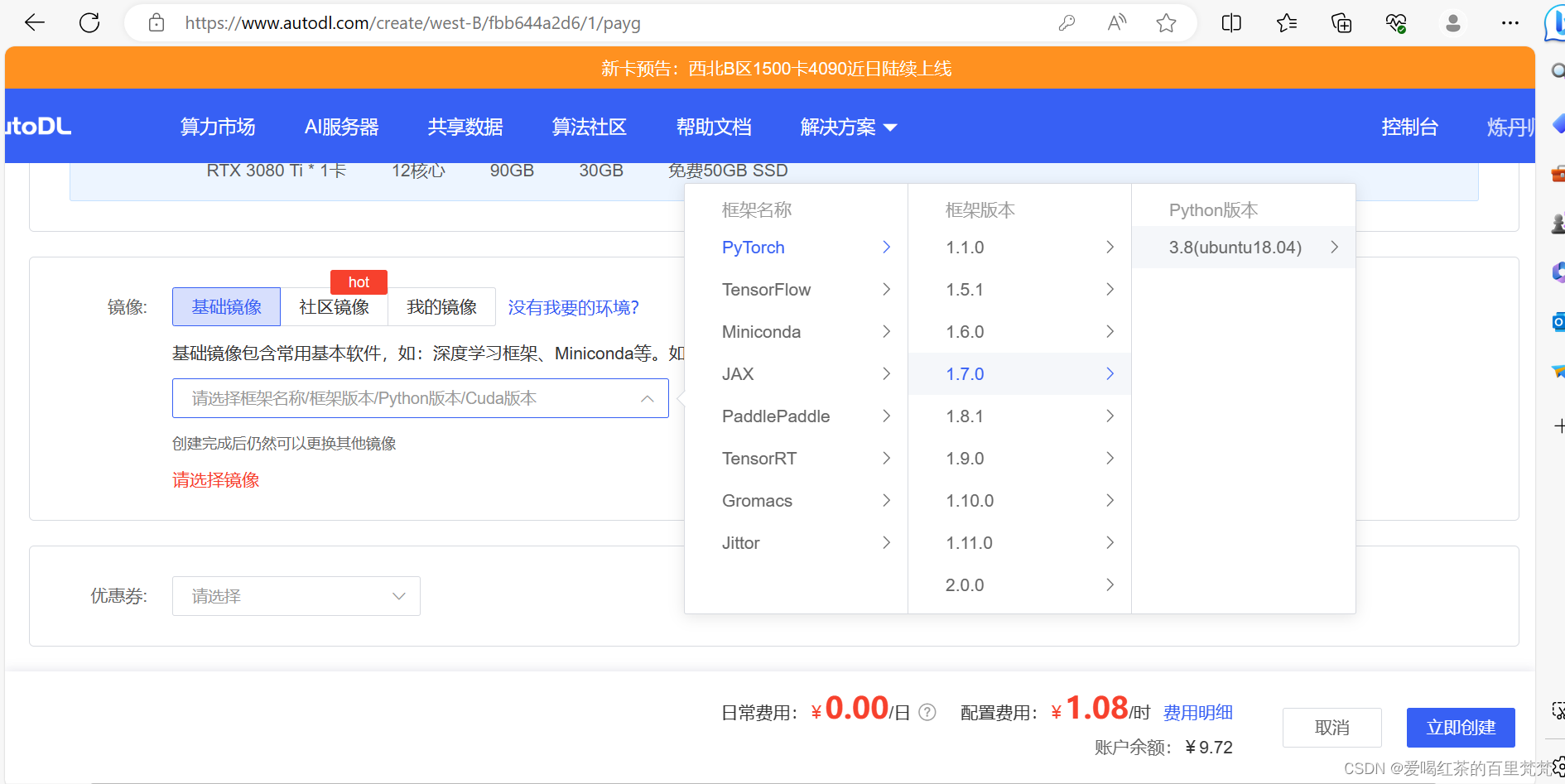Choose framework version 1.6.0

click(x=1020, y=332)
